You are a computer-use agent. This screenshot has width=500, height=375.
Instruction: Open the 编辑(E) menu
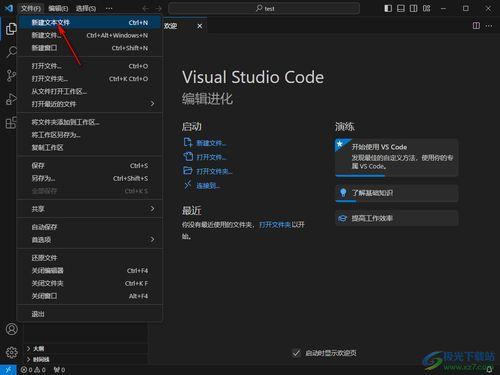pos(58,8)
